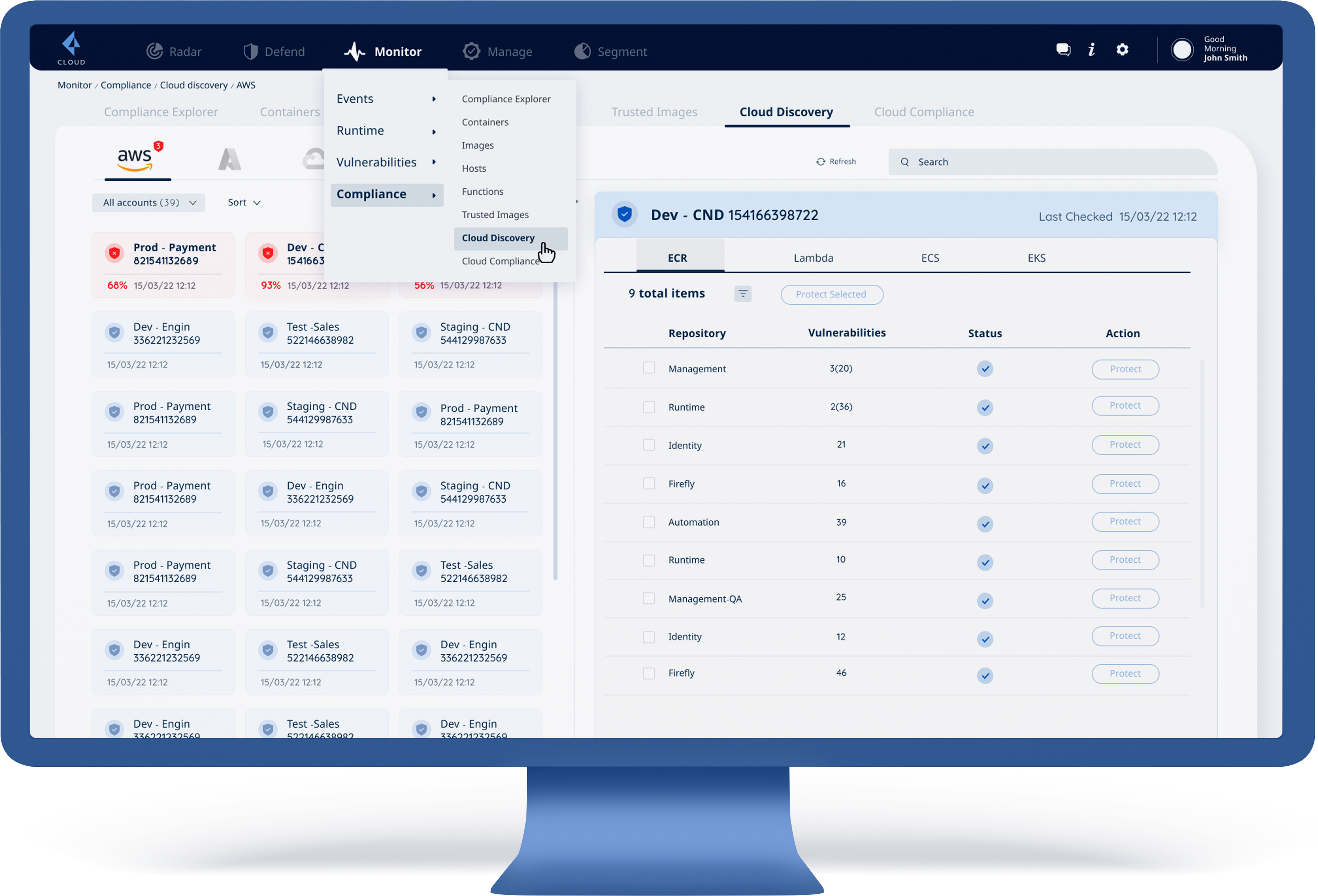
Task: Click the Refresh icon
Action: tap(821, 162)
